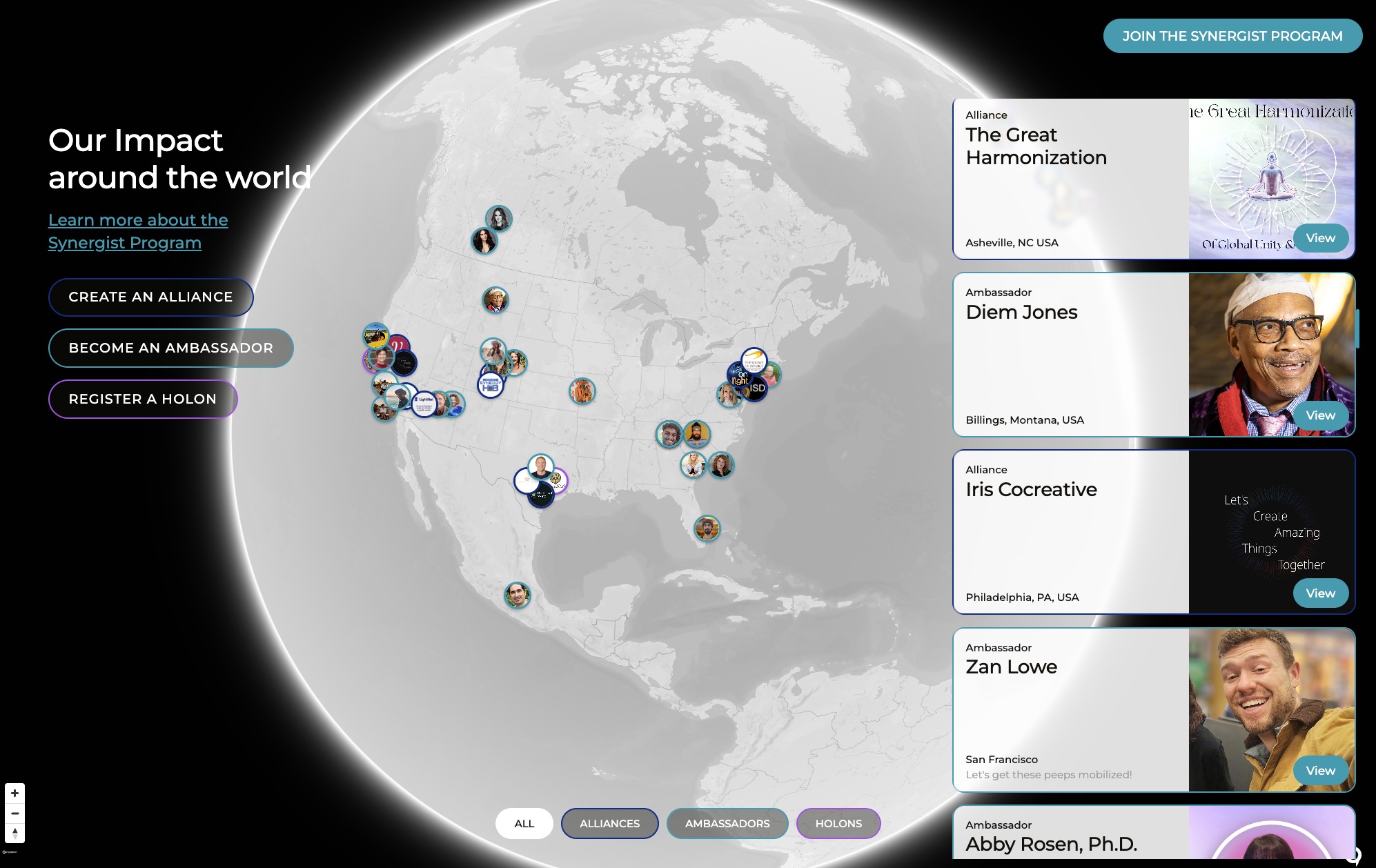Click the ISD logo map marker

click(x=757, y=388)
